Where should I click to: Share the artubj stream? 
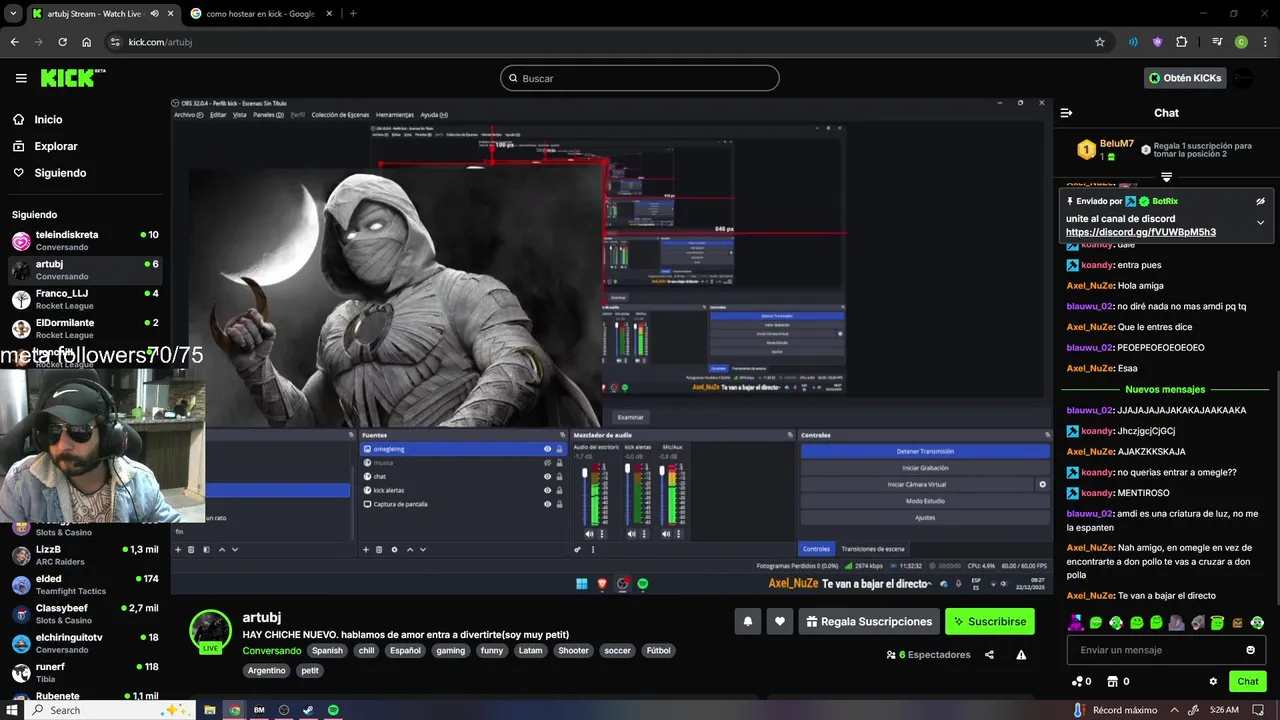(x=989, y=655)
